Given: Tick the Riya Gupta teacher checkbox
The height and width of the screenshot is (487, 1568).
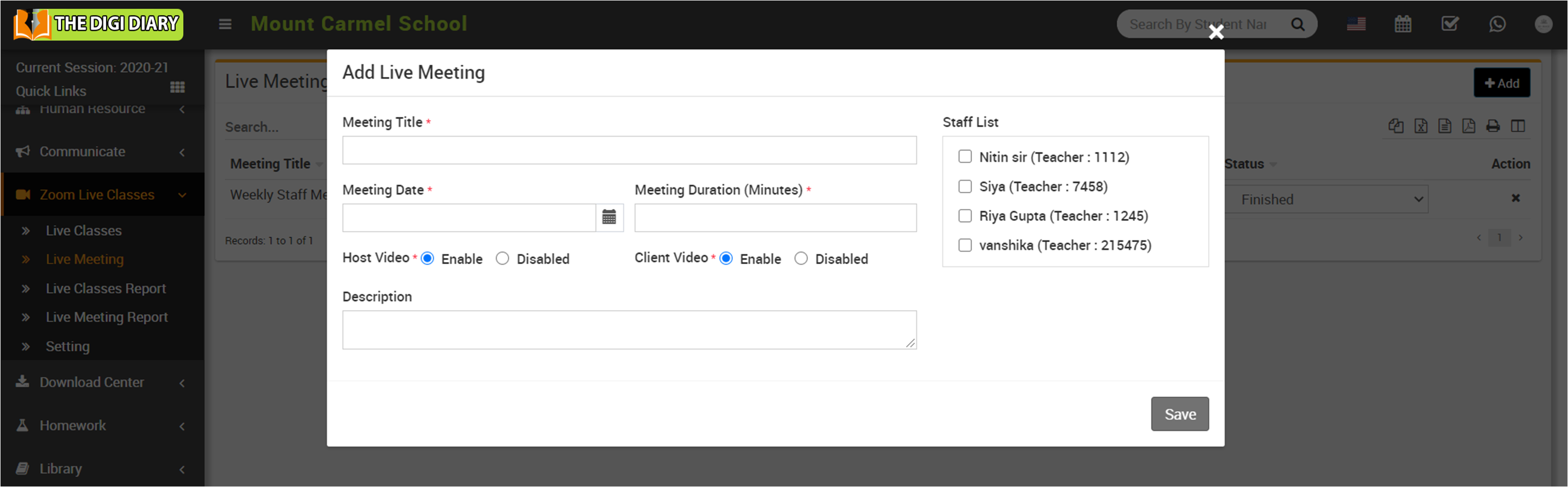Looking at the screenshot, I should click(965, 216).
